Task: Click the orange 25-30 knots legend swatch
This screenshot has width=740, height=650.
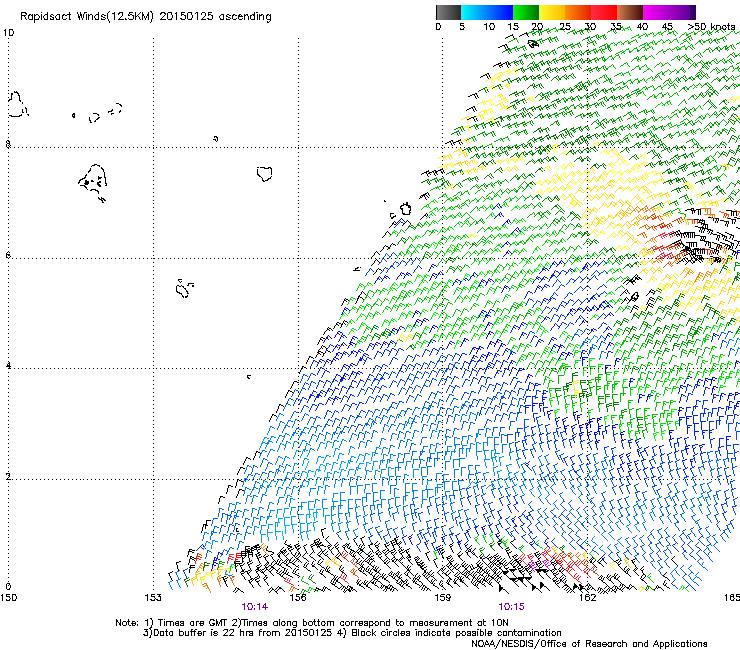Action: 578,12
